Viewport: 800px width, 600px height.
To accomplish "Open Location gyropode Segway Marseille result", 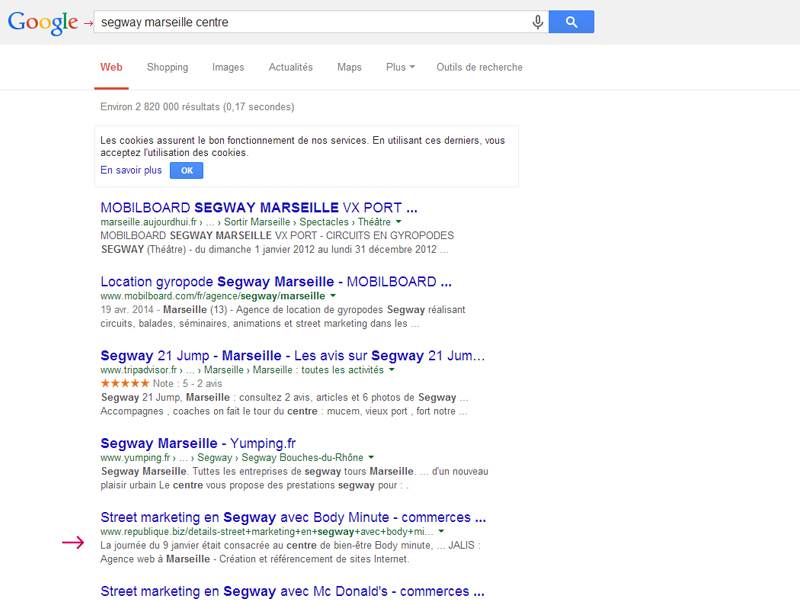I will point(276,282).
